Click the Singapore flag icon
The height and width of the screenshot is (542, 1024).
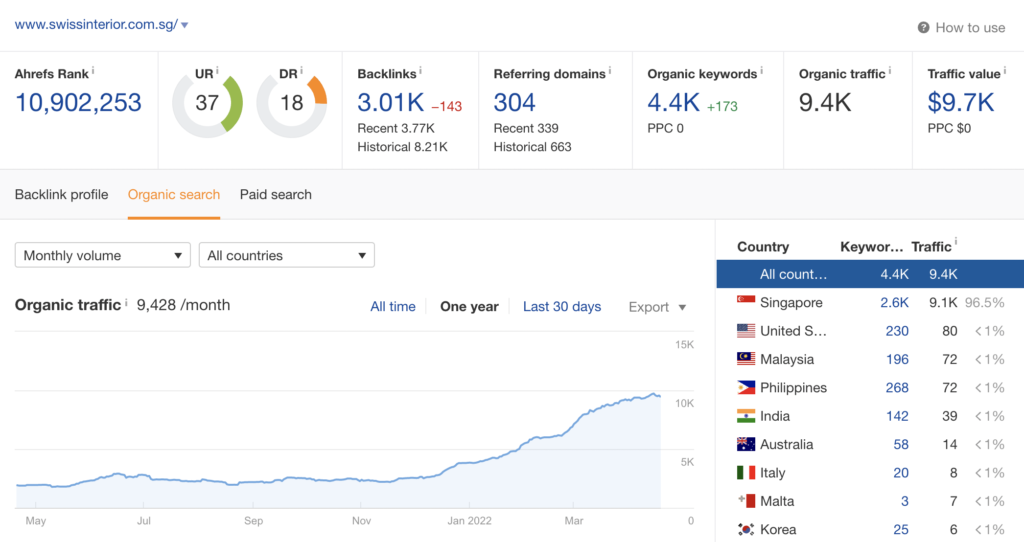(x=746, y=302)
